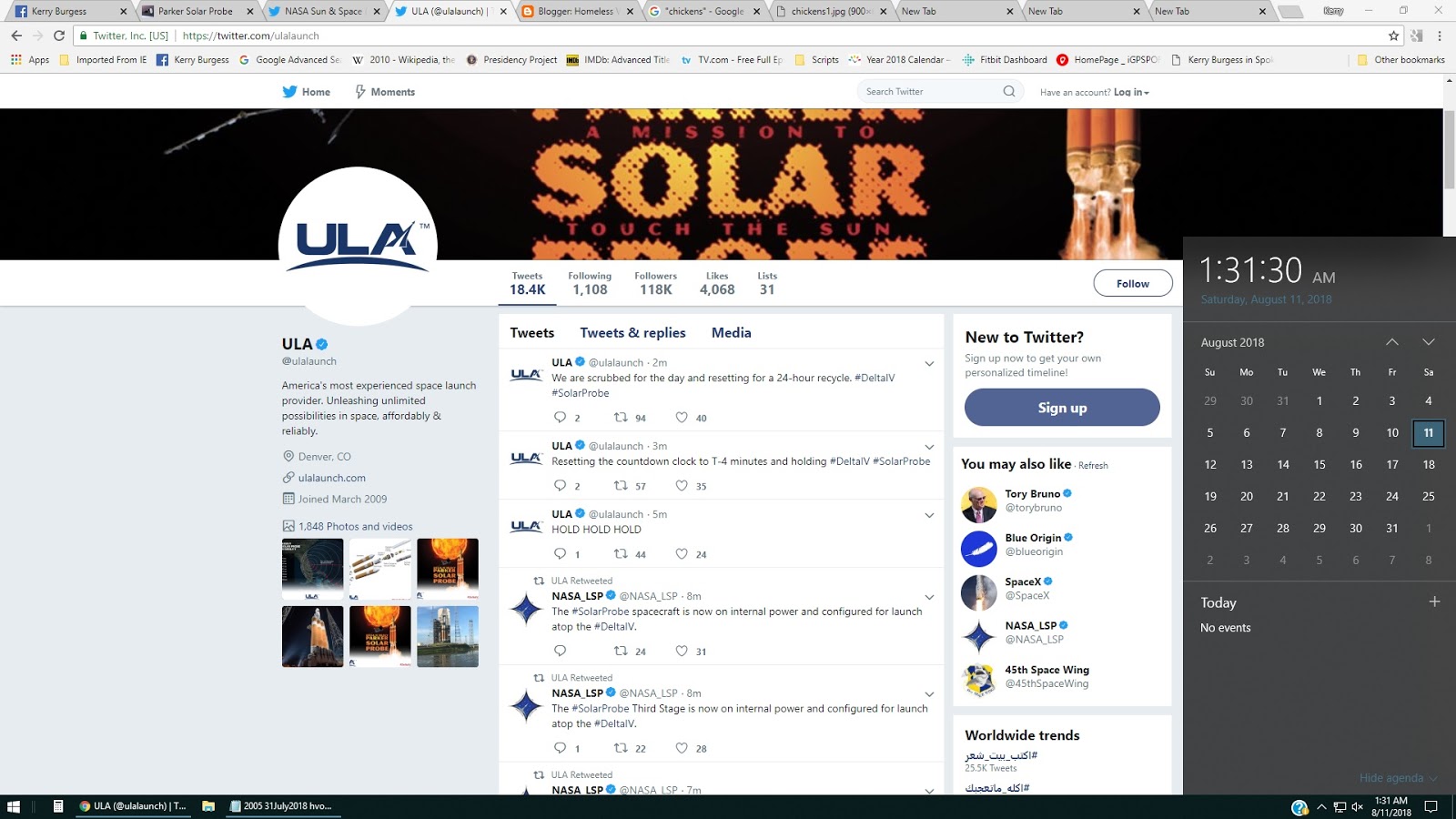Screen dimensions: 1456x819
Task: Refresh the You may also like list
Action: 1093,466
